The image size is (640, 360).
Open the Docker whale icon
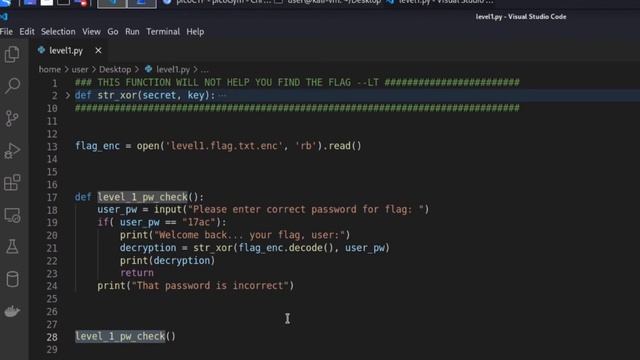[x=12, y=311]
